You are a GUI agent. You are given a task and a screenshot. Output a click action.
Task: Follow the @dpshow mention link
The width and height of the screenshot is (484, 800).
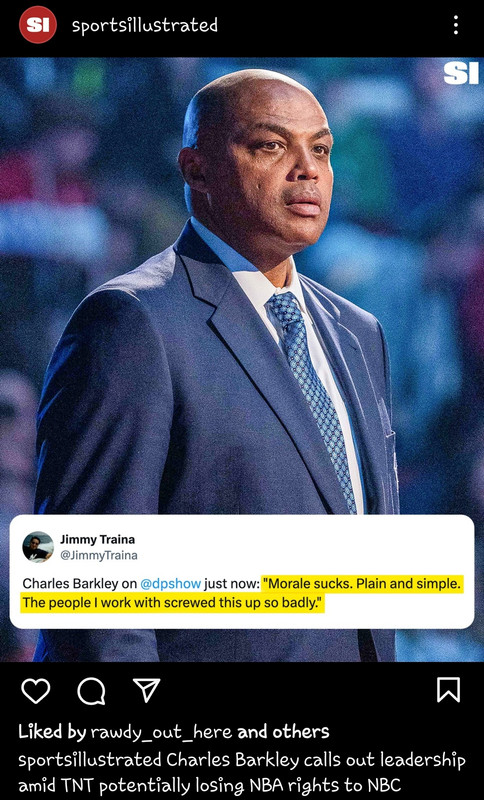tap(170, 584)
